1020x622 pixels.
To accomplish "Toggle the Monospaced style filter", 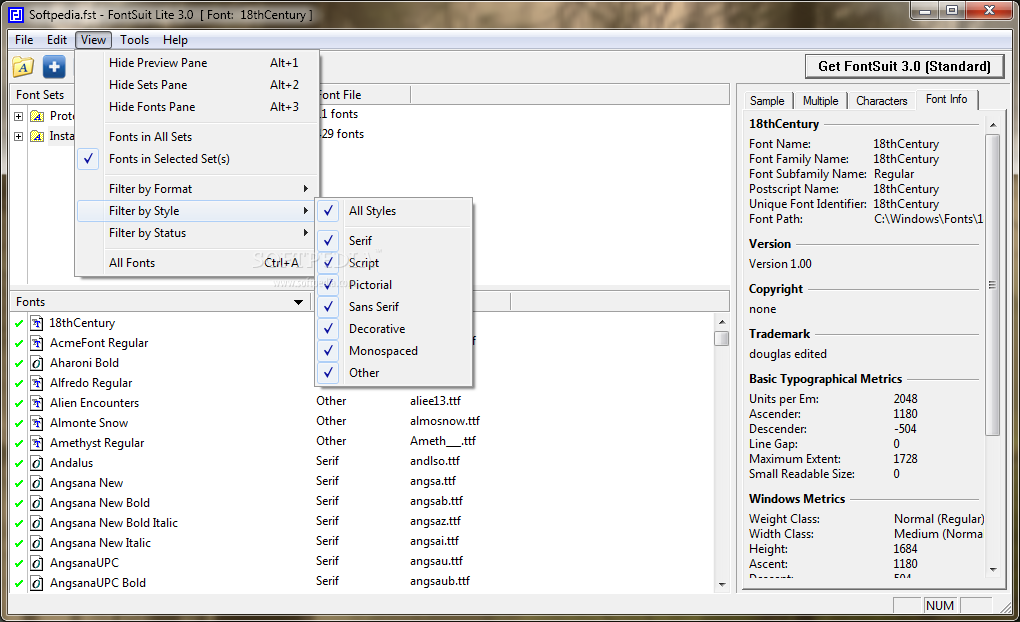I will coord(394,351).
